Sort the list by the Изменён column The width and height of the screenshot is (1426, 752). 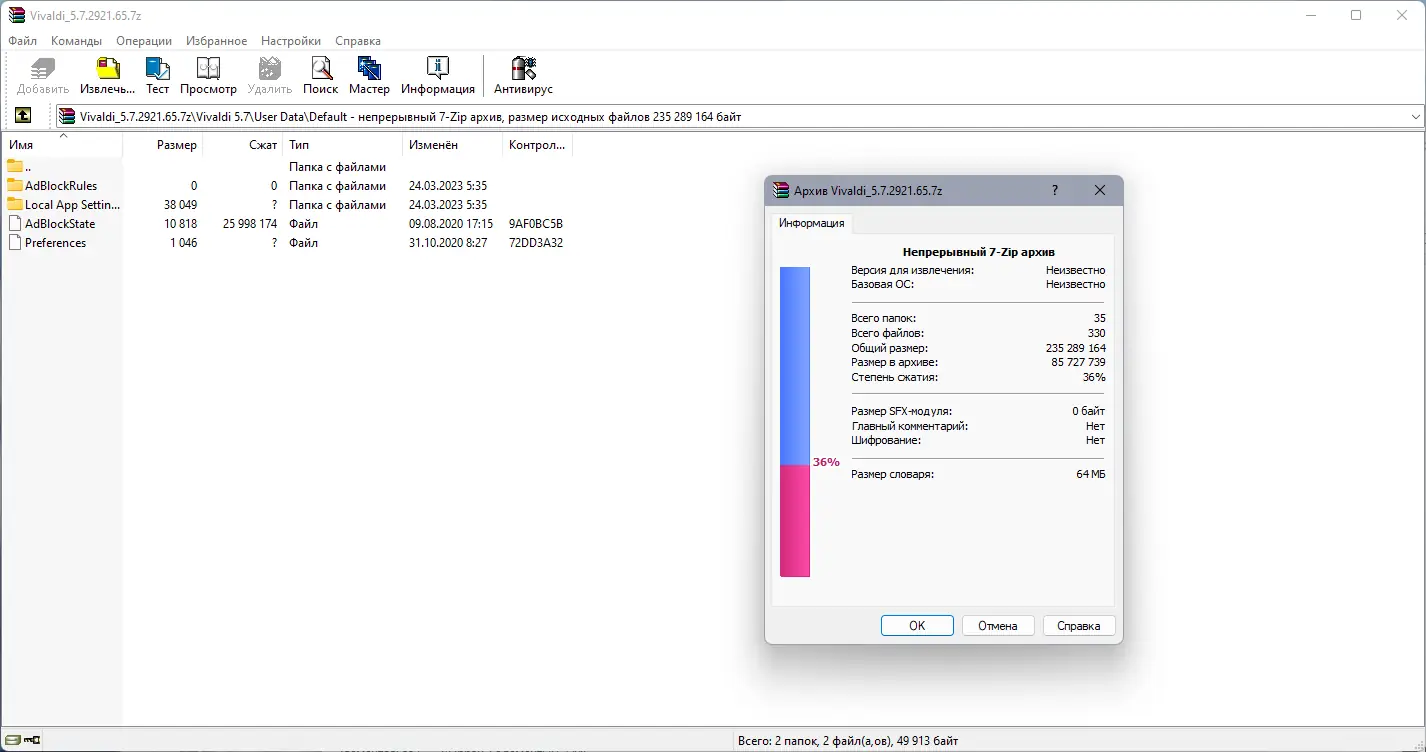[453, 145]
